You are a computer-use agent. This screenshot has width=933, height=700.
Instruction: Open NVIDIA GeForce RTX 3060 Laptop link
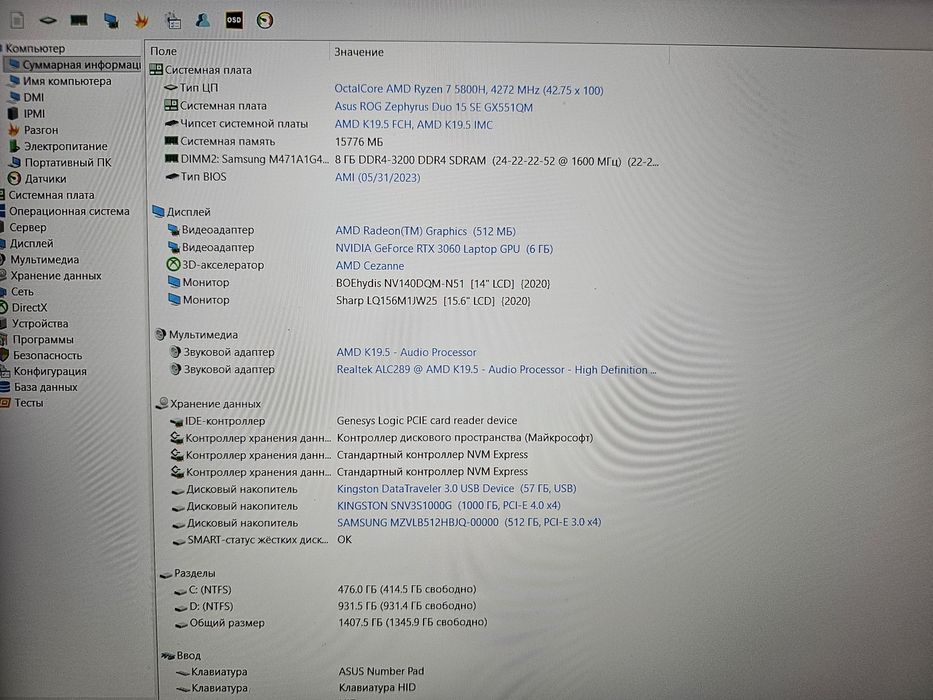444,249
